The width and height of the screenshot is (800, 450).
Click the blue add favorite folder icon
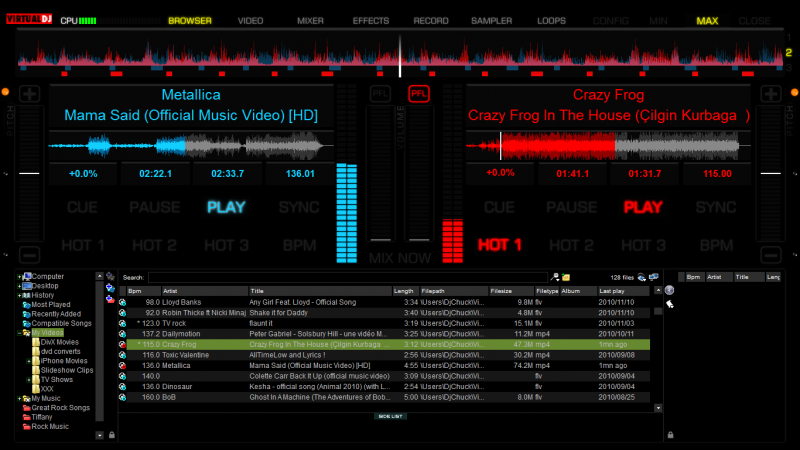coord(110,288)
